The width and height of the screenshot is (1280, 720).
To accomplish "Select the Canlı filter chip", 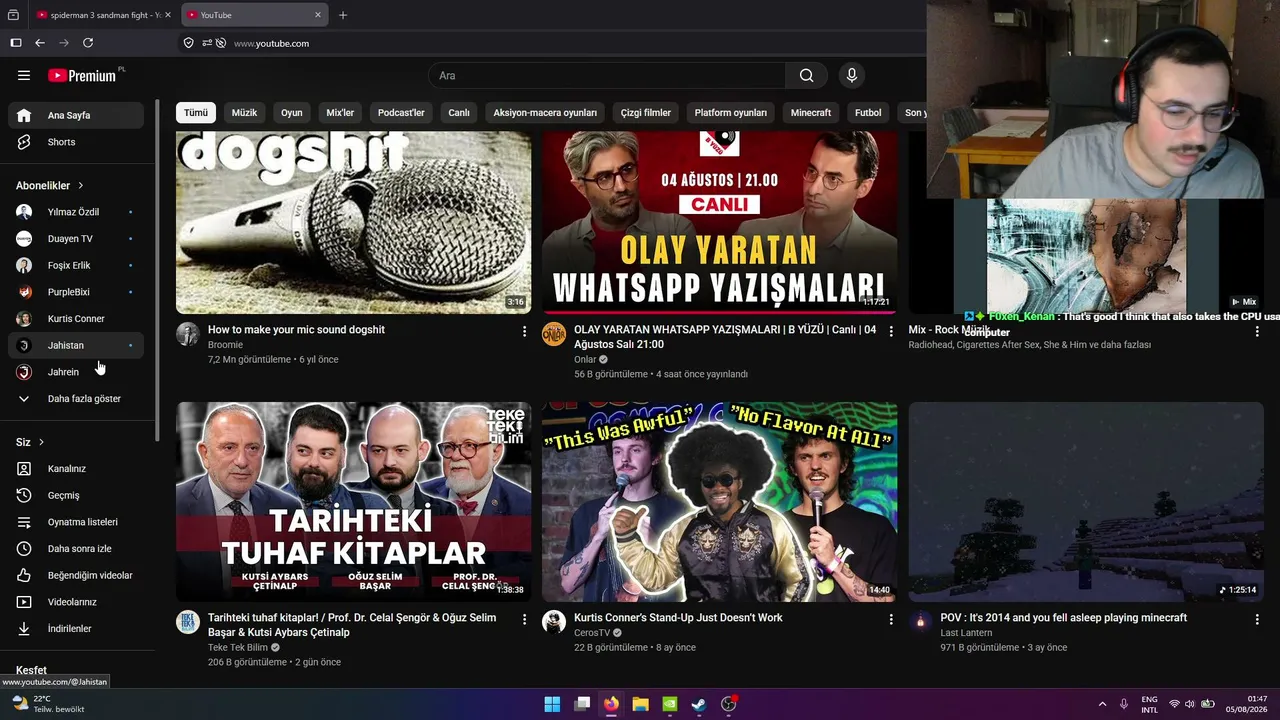I will pyautogui.click(x=459, y=113).
